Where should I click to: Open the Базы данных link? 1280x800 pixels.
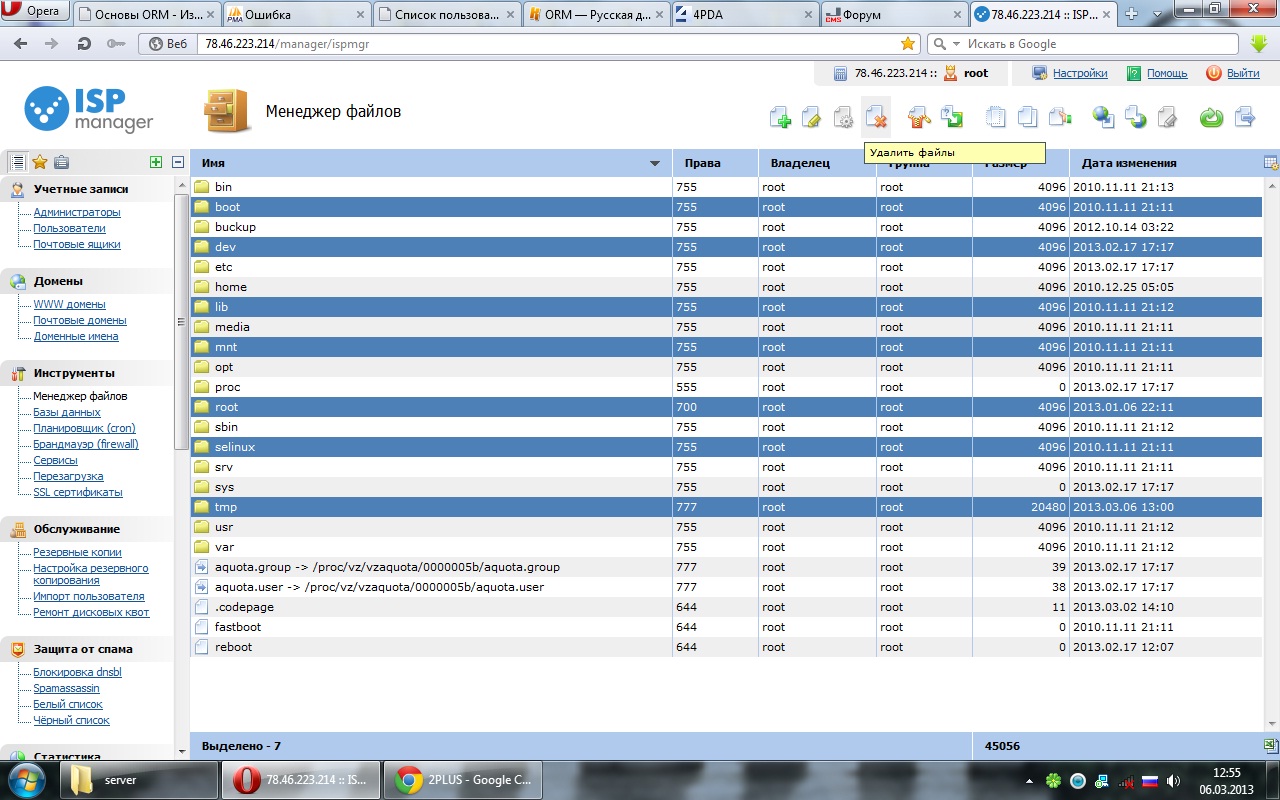(x=67, y=412)
